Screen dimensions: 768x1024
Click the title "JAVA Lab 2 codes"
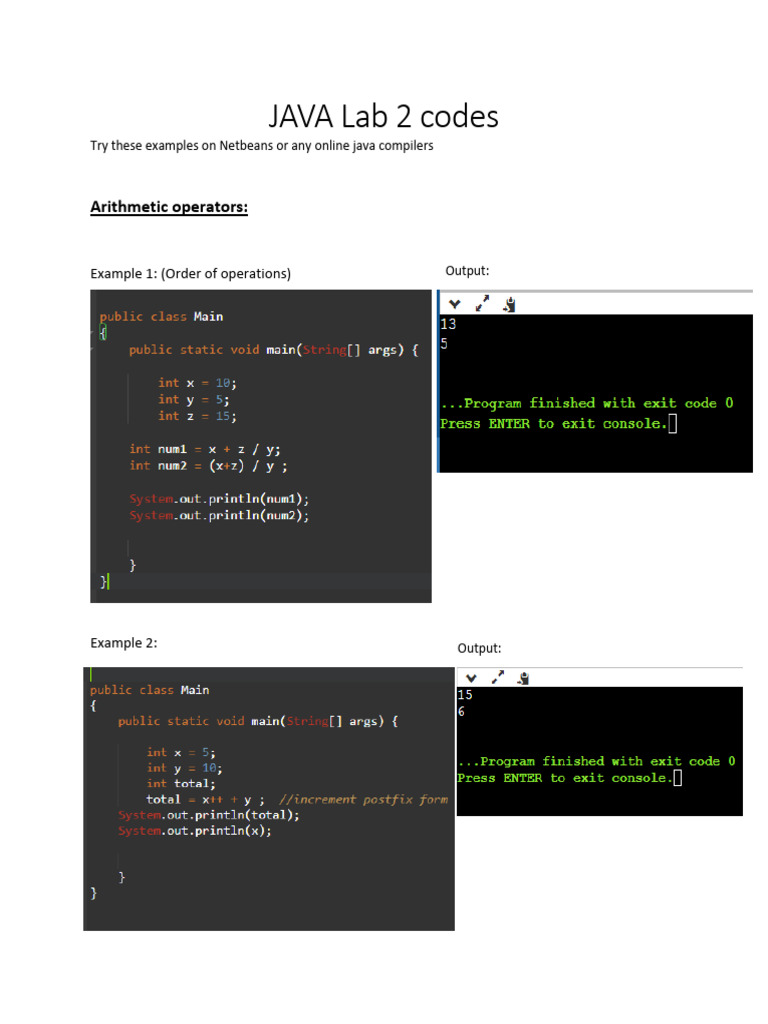(383, 117)
